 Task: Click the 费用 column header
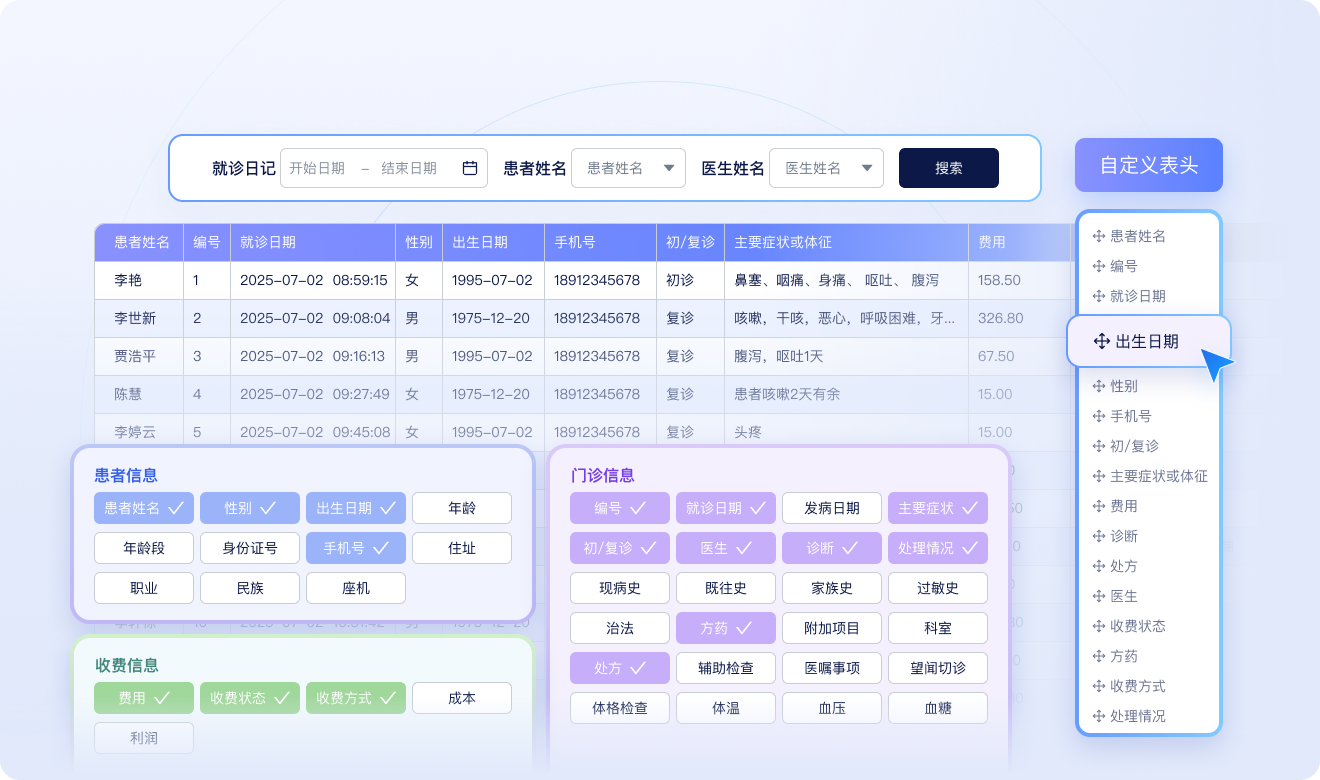click(x=992, y=242)
